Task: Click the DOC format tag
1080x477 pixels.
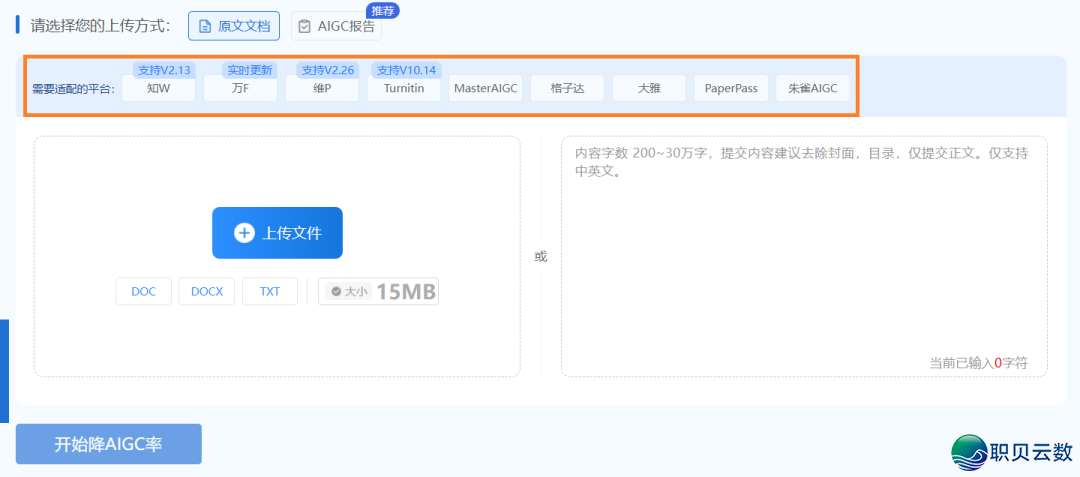Action: pos(143,291)
